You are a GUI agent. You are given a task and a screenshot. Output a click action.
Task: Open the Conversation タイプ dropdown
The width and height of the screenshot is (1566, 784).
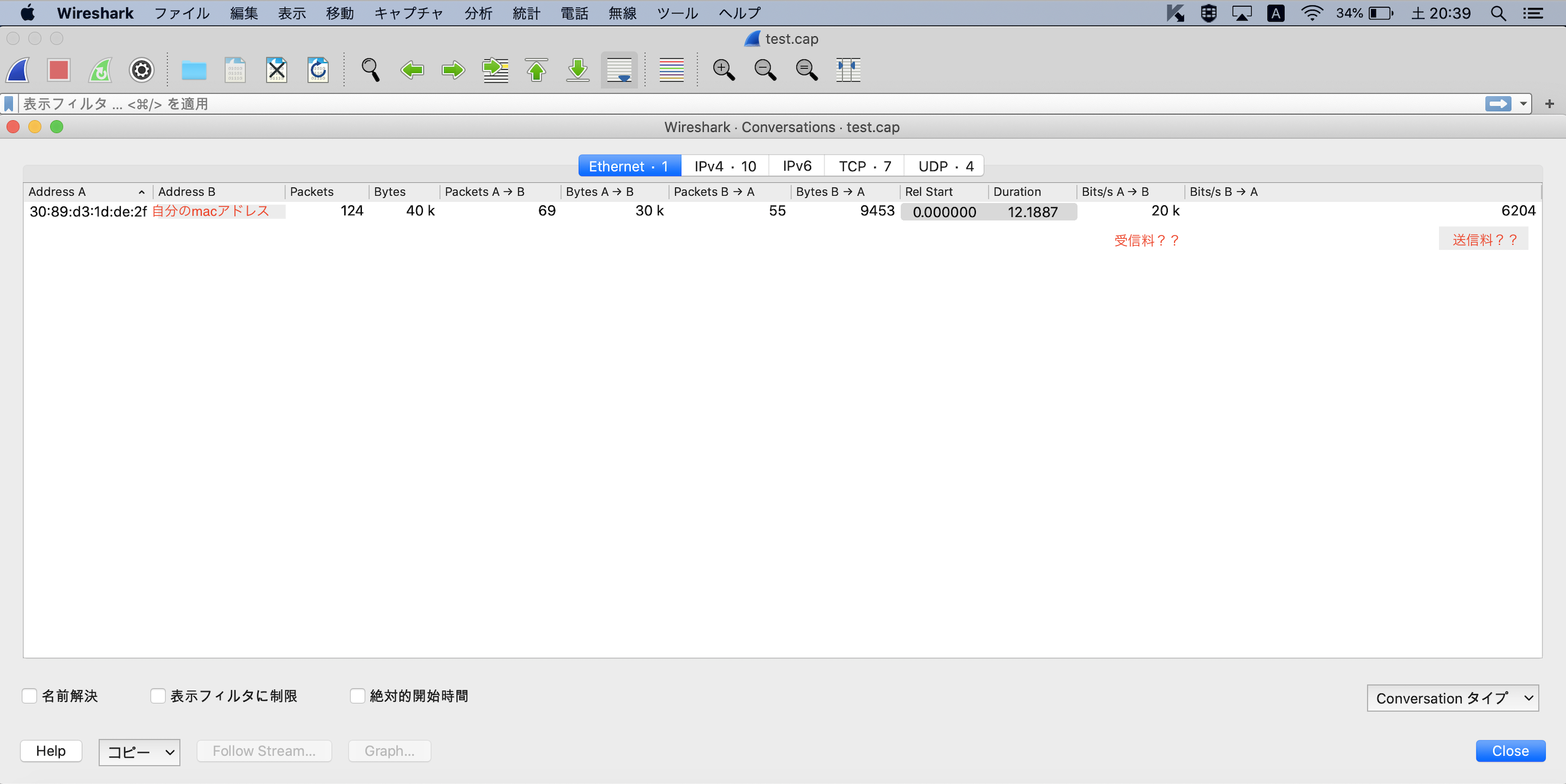[x=1452, y=698]
